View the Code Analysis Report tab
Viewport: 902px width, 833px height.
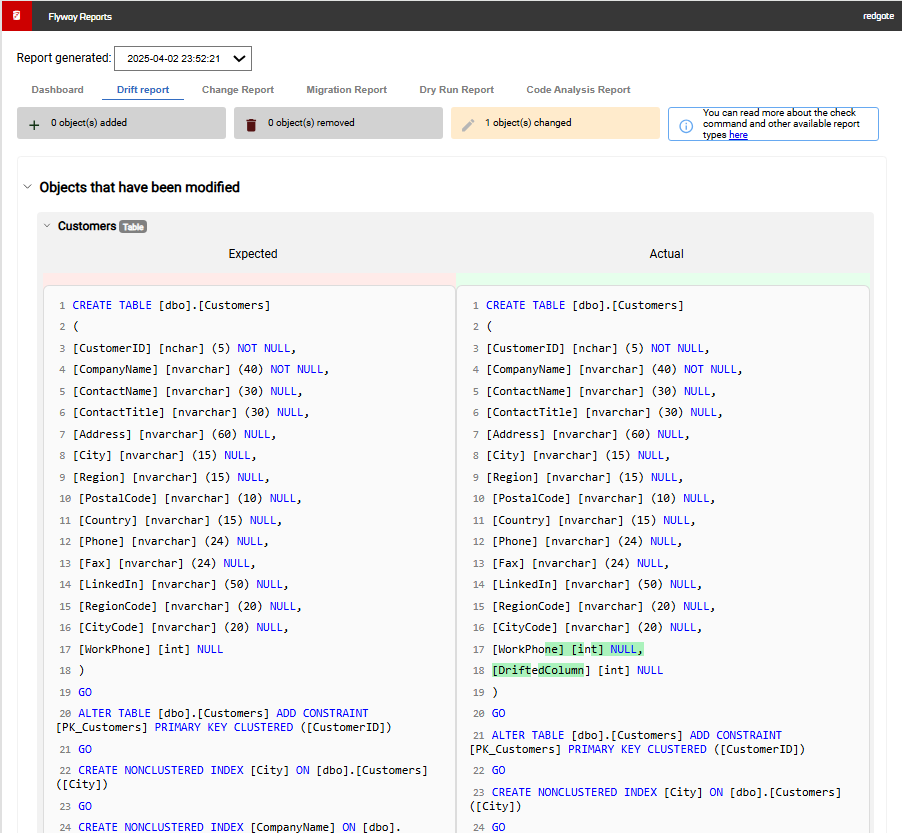click(578, 90)
